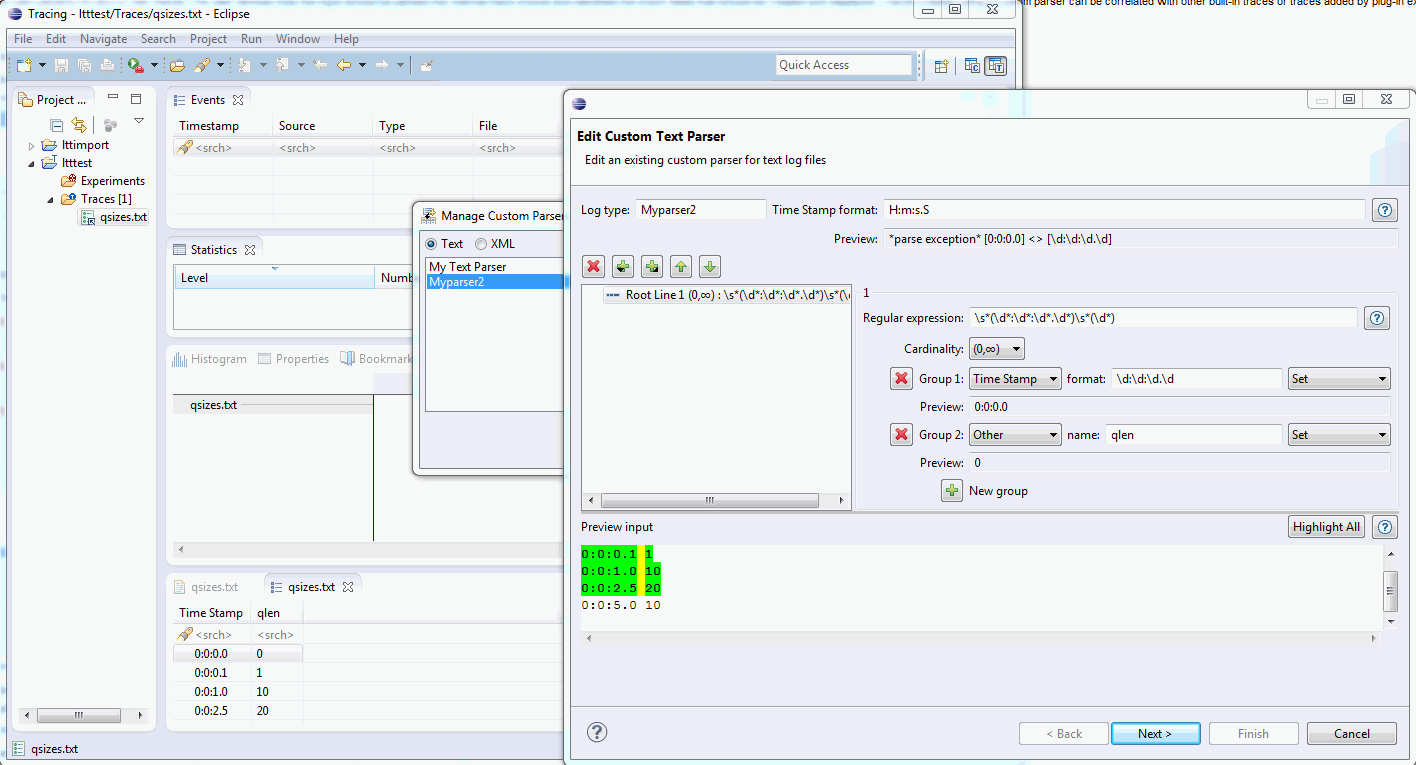Switch to the C/C++ perspective icon
This screenshot has height=765, width=1416.
pyautogui.click(x=971, y=66)
